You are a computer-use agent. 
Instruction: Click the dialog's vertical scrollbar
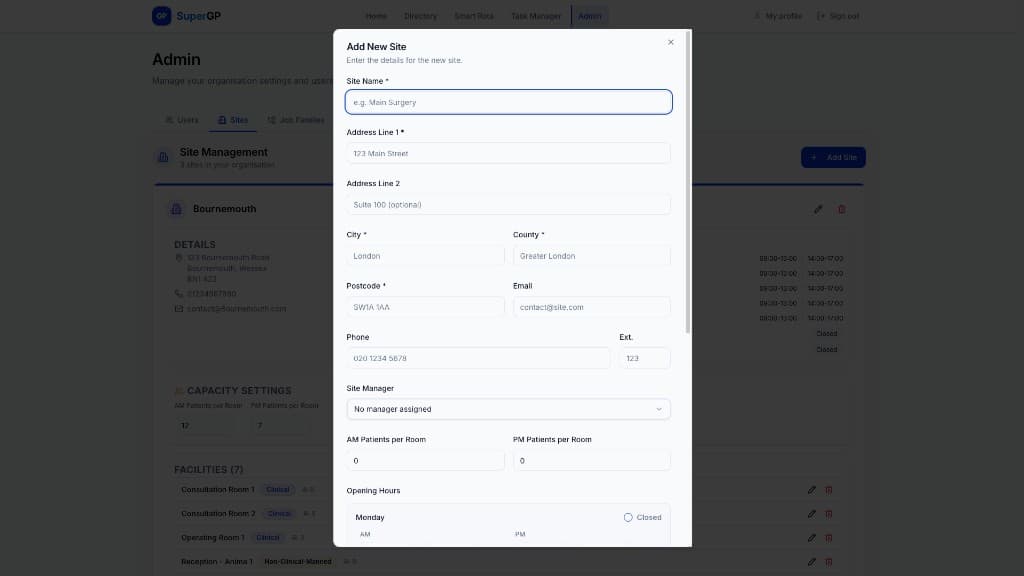(x=688, y=182)
